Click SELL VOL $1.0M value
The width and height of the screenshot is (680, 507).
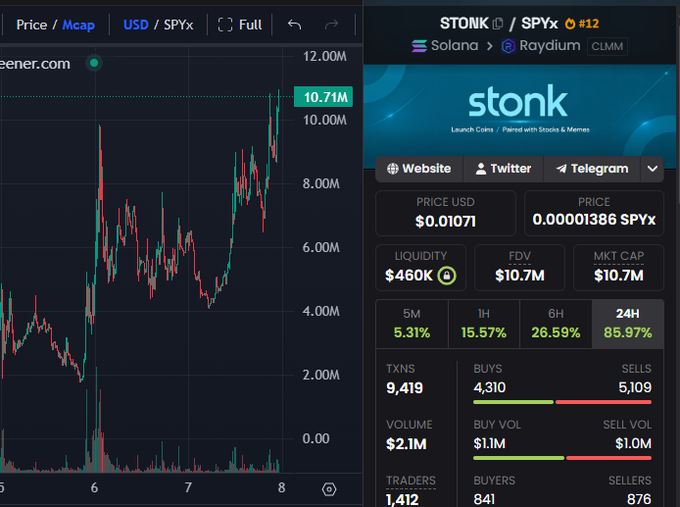(633, 443)
